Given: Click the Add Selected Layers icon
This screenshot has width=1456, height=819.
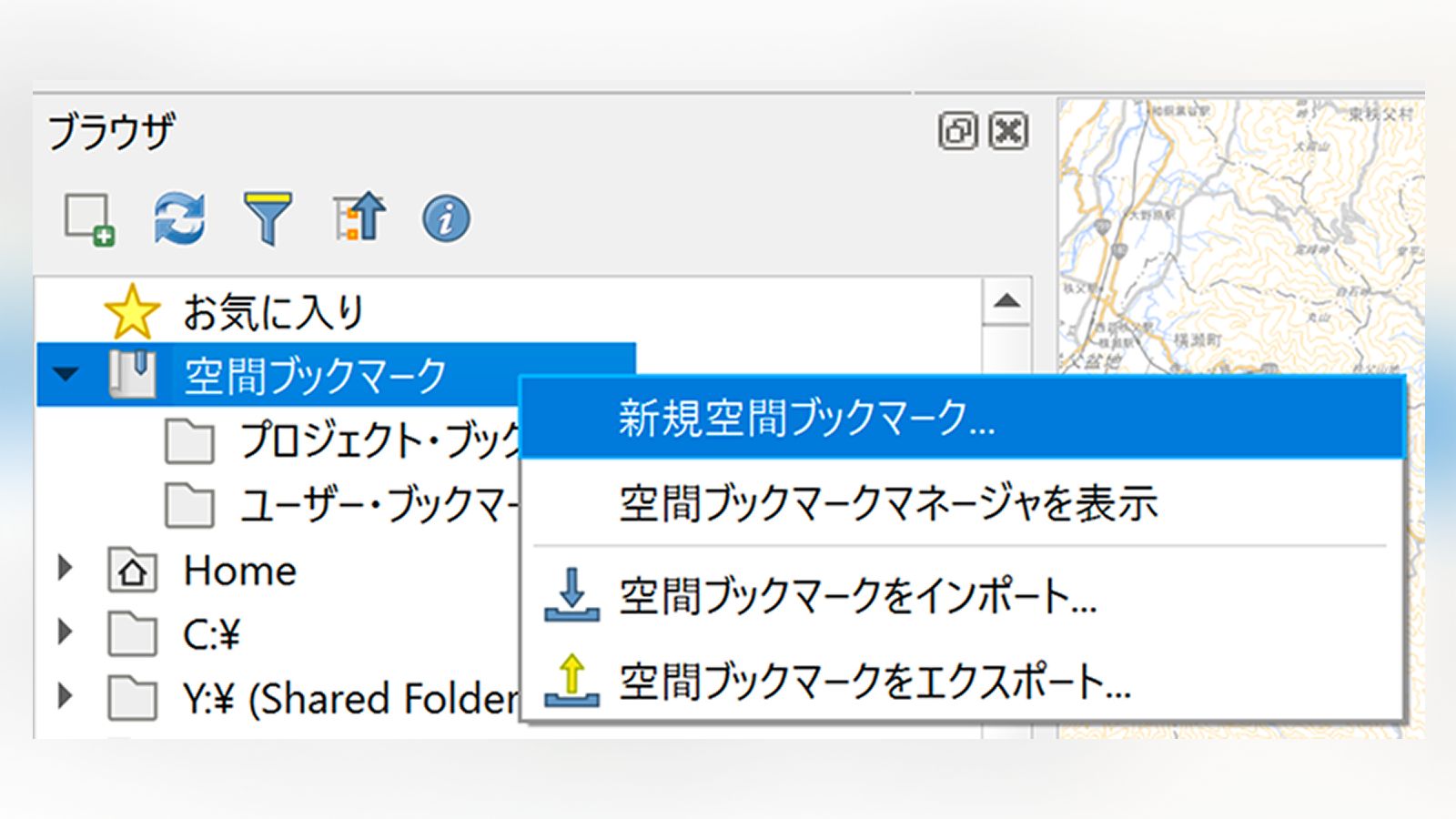Looking at the screenshot, I should 89,218.
